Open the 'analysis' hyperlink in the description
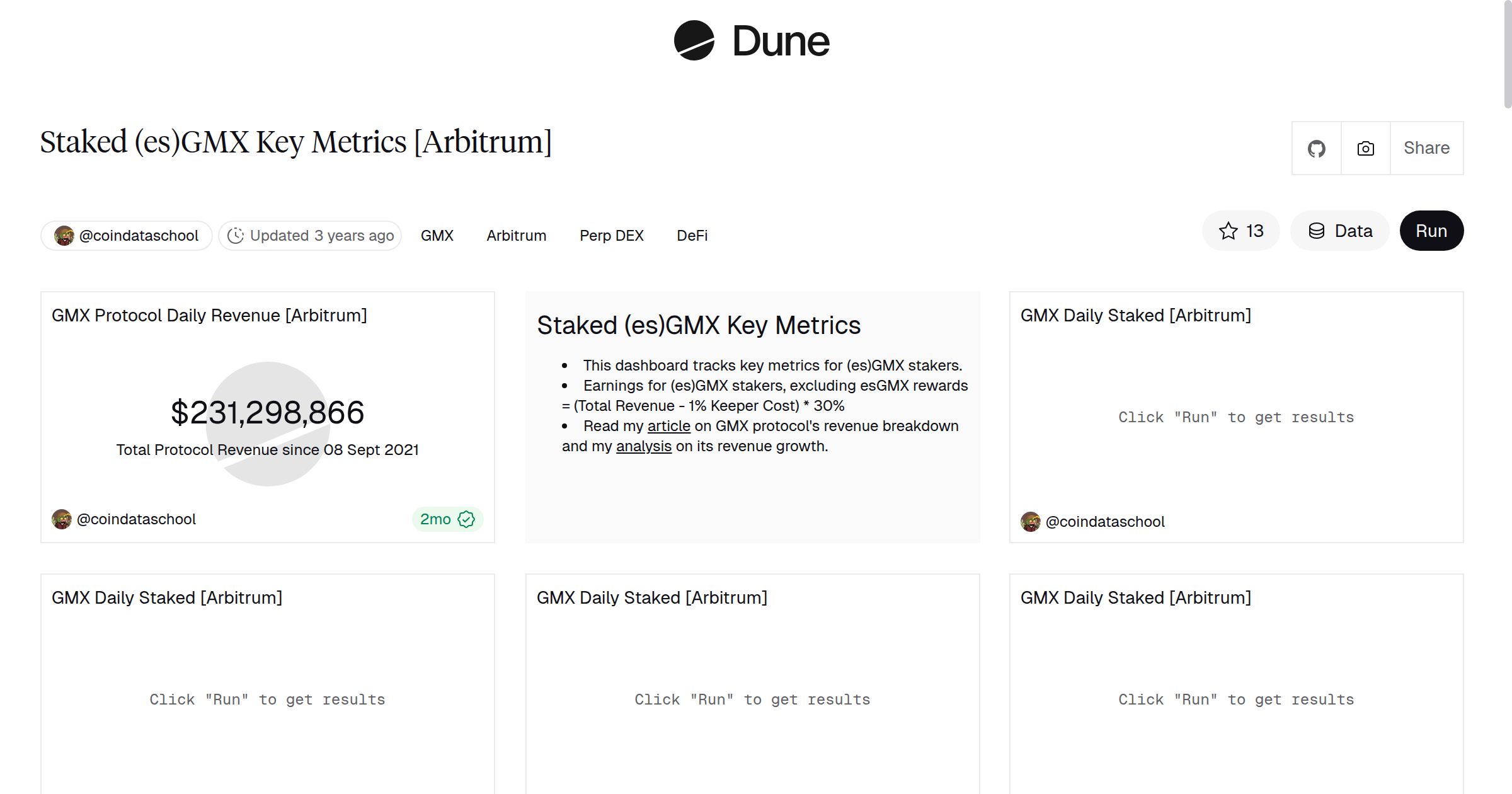1512x794 pixels. [x=643, y=446]
